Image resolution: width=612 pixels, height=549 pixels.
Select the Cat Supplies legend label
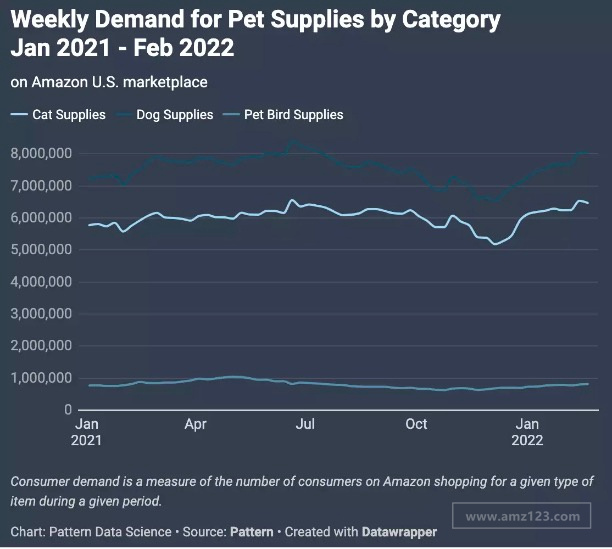(69, 115)
